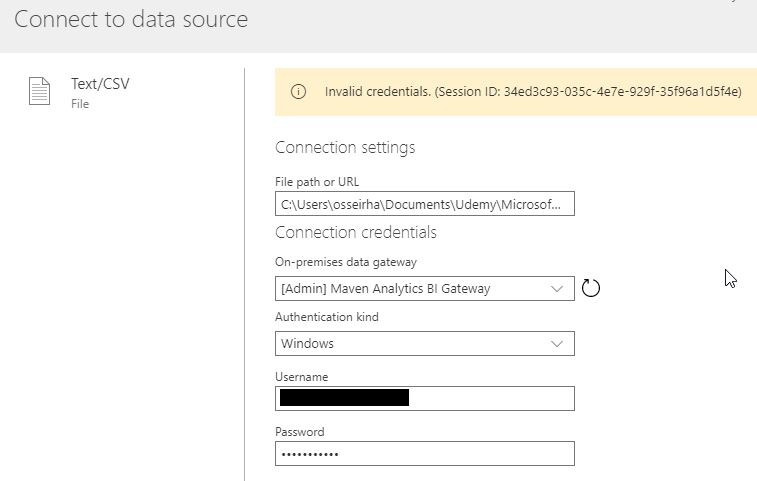Click the Connection settings heading
Image resolution: width=757 pixels, height=481 pixels.
345,147
